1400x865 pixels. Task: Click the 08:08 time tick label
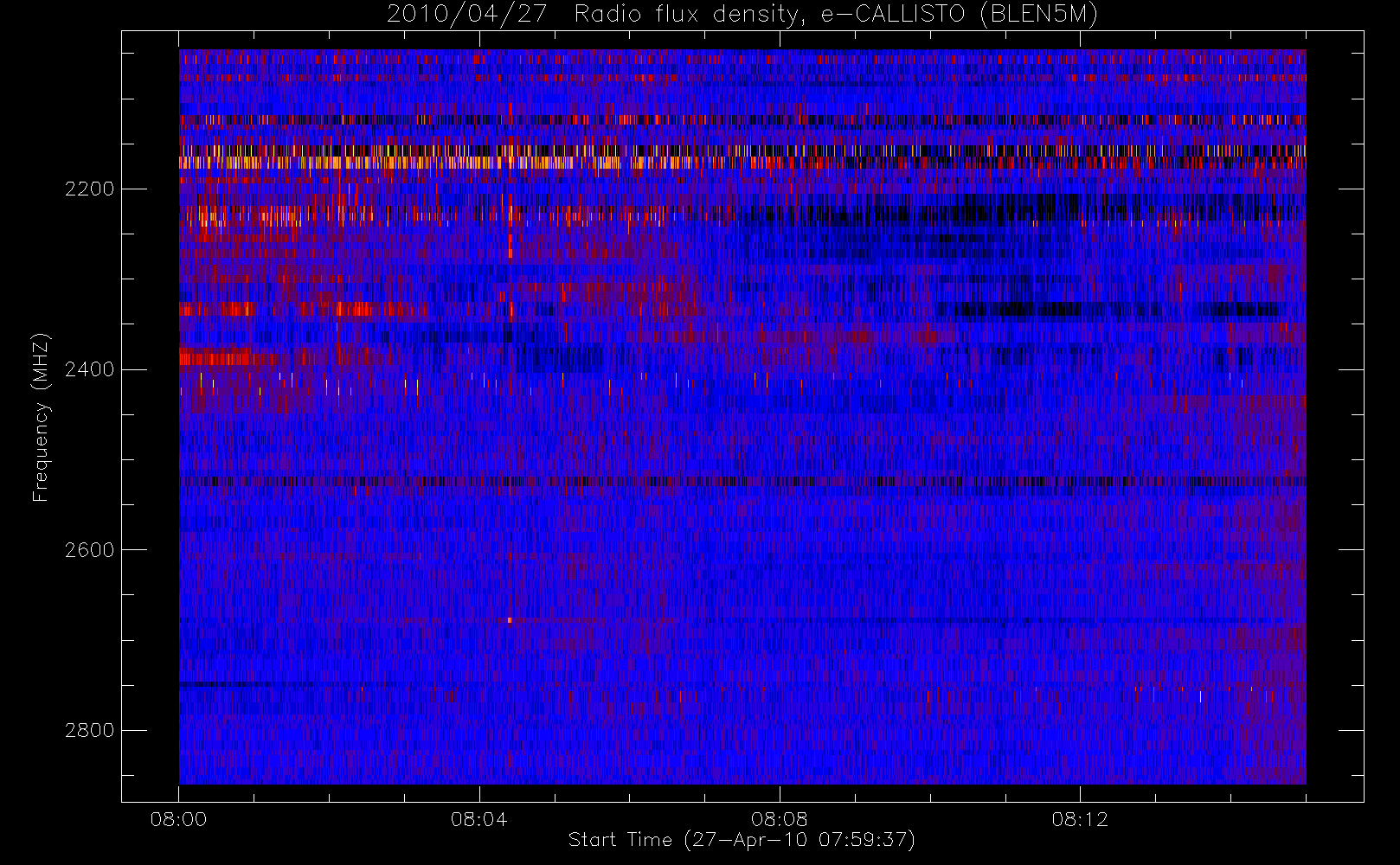(x=779, y=819)
